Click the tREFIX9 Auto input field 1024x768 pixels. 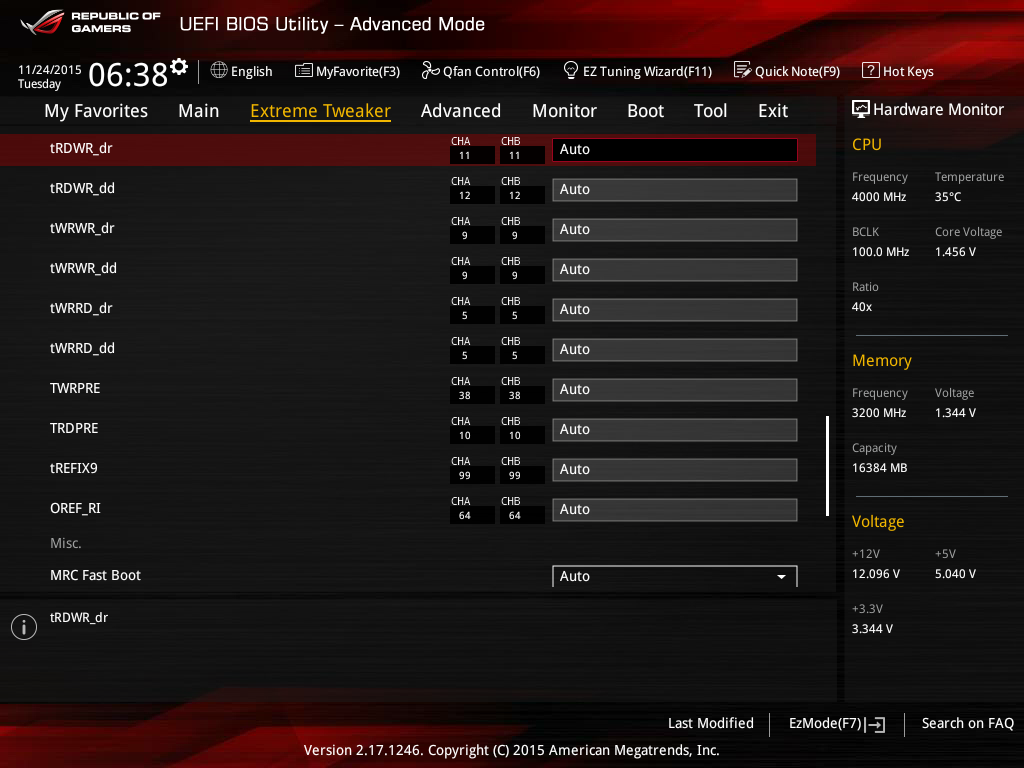[x=675, y=470]
